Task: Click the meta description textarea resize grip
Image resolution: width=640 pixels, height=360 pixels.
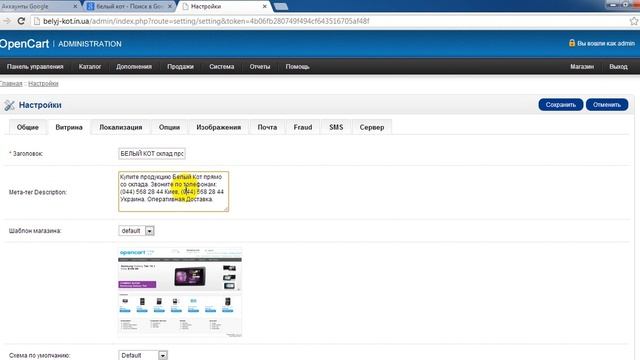Action: click(x=226, y=209)
